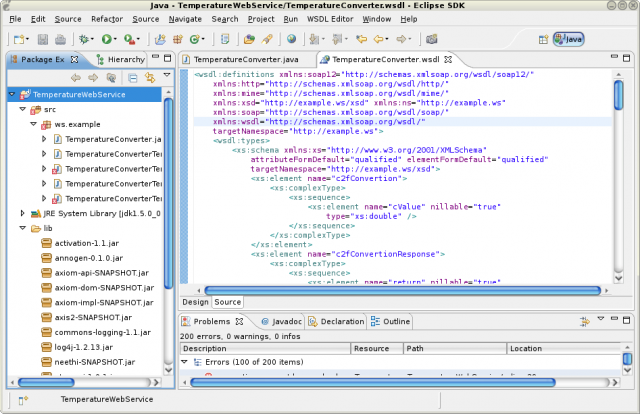
Task: Click the Forward navigation arrow in main toolbar
Action: point(402,39)
